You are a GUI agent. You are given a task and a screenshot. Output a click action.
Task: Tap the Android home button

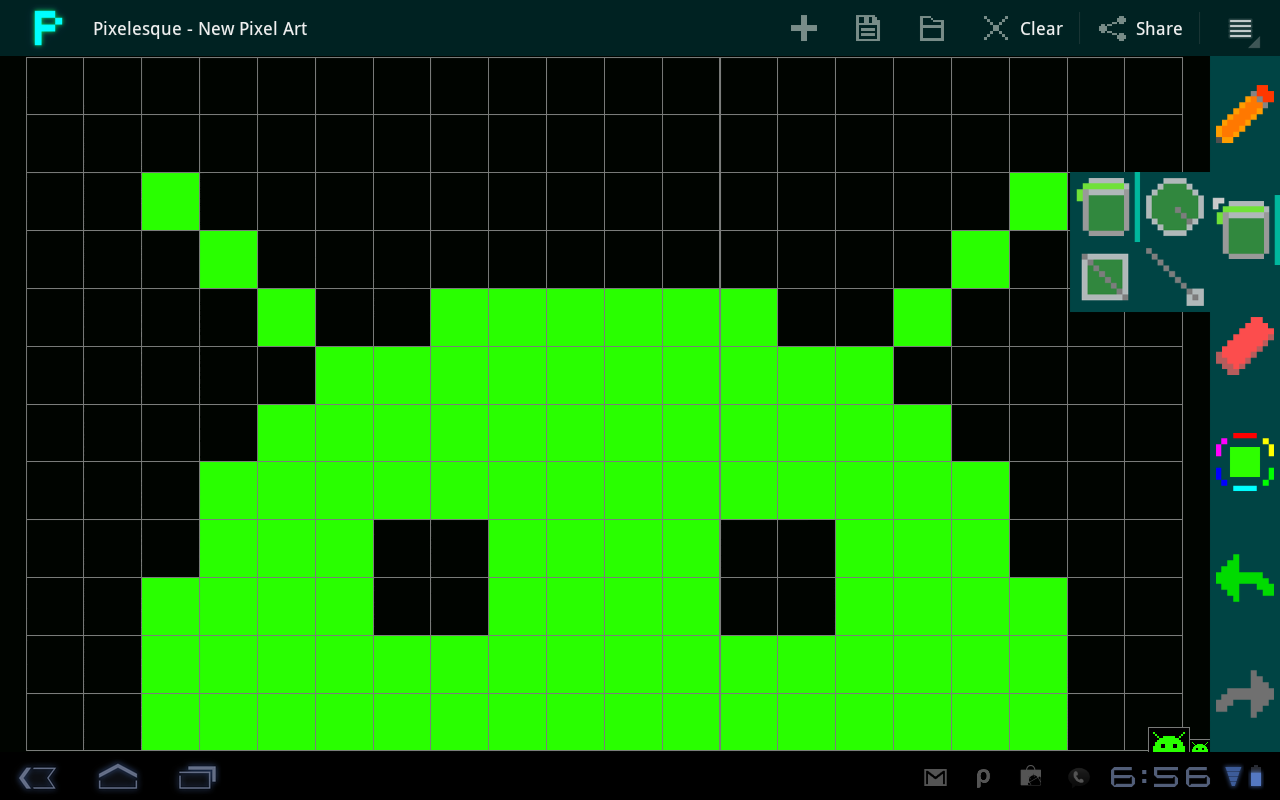coord(117,776)
